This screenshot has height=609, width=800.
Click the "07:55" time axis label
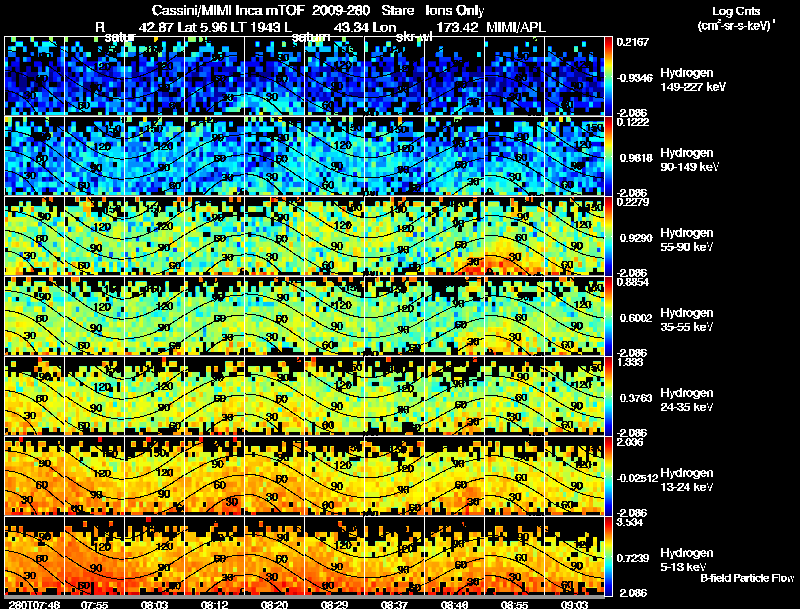click(x=94, y=604)
